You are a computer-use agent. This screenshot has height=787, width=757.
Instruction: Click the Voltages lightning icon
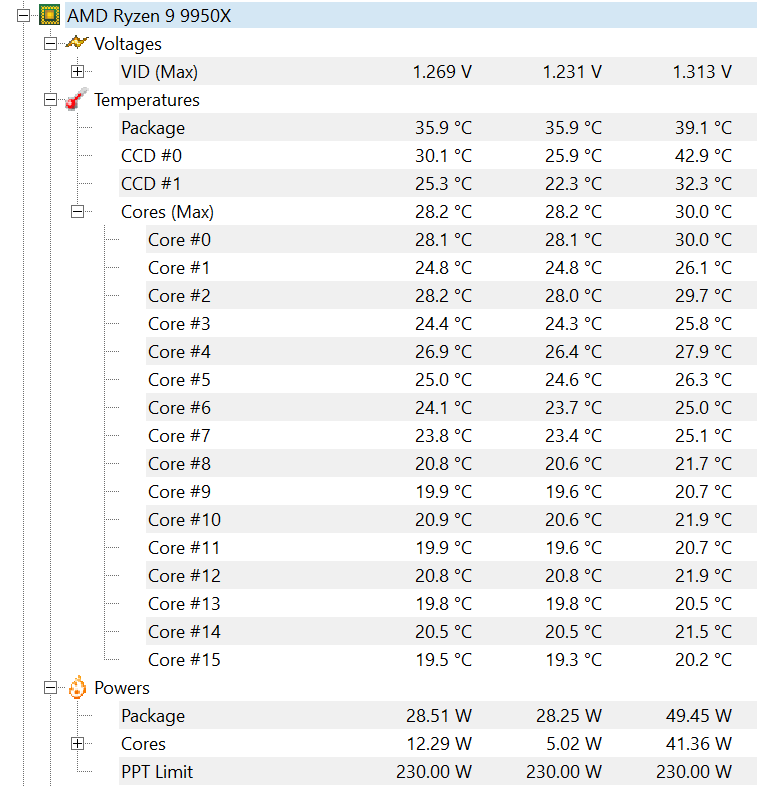point(77,43)
